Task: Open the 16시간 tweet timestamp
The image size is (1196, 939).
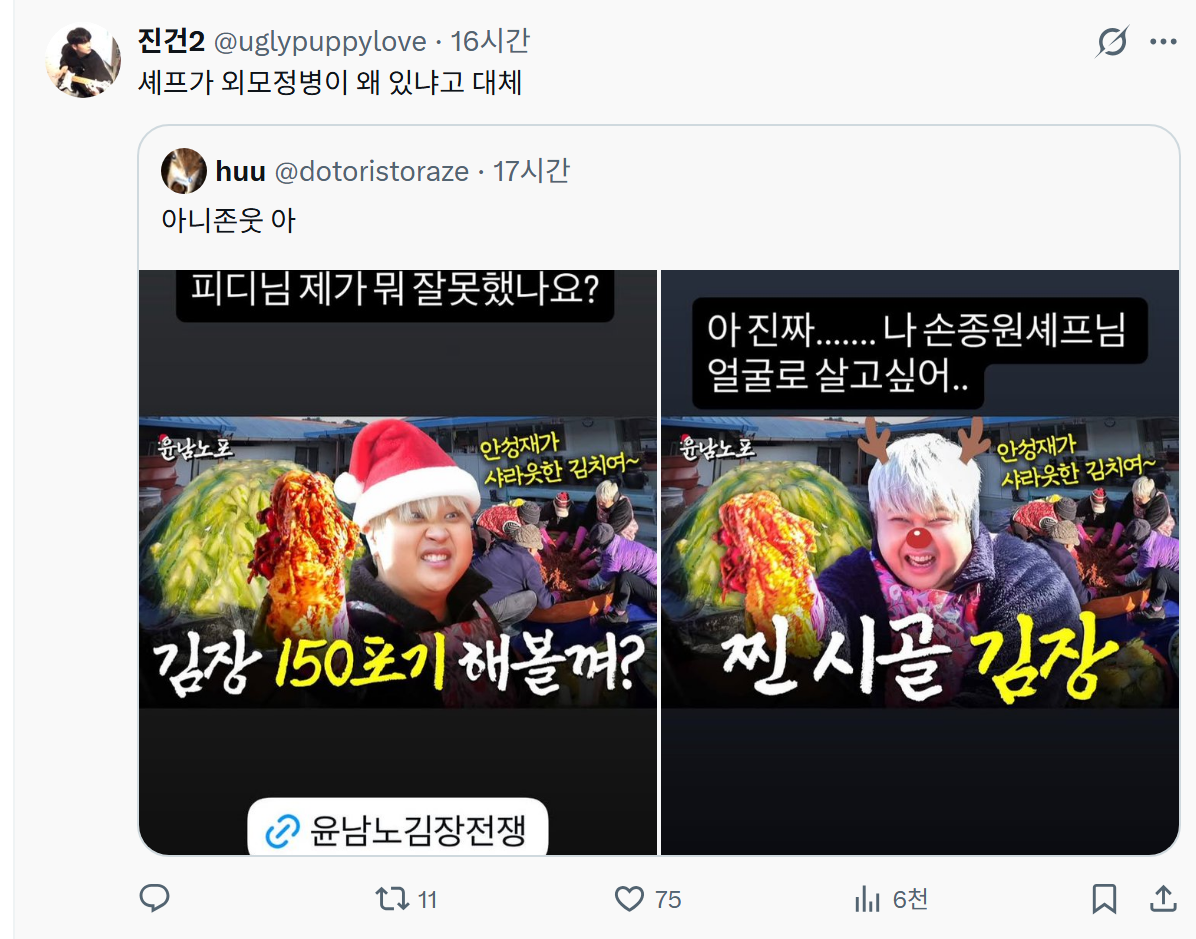Action: tap(490, 41)
